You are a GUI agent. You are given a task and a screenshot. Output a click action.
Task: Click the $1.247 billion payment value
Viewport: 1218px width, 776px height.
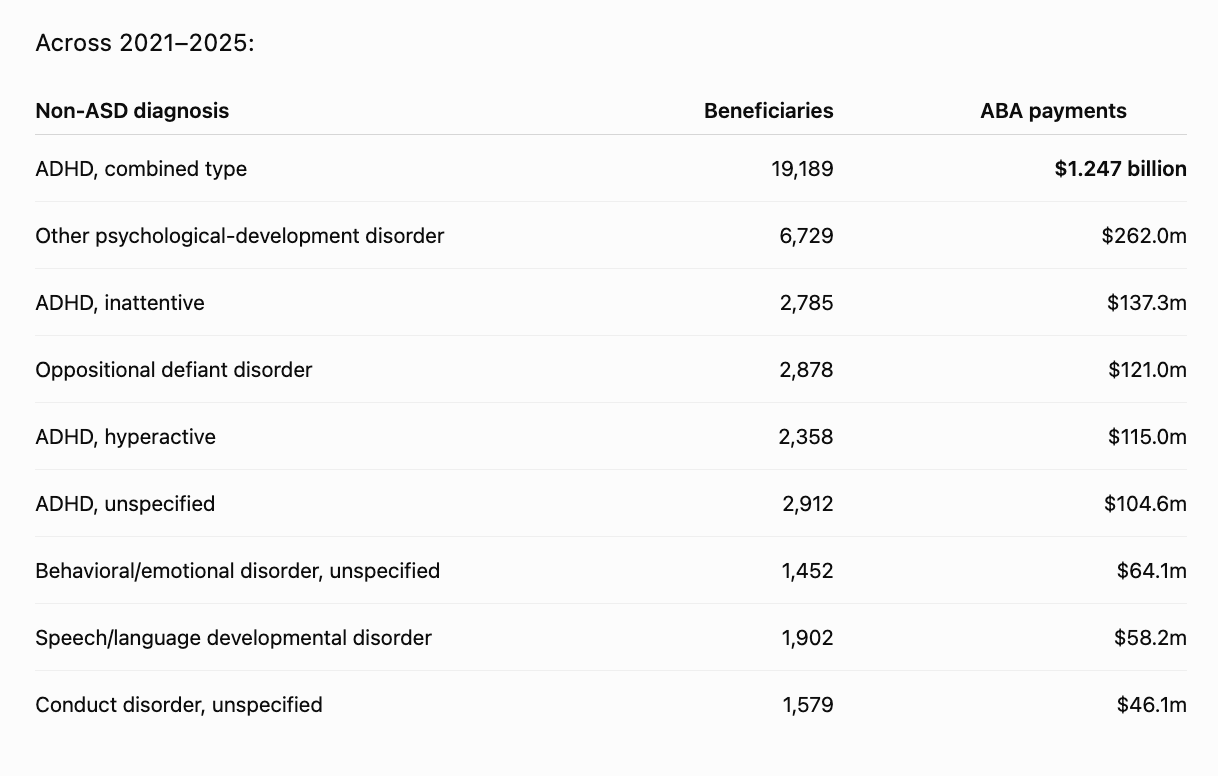pyautogui.click(x=1120, y=169)
